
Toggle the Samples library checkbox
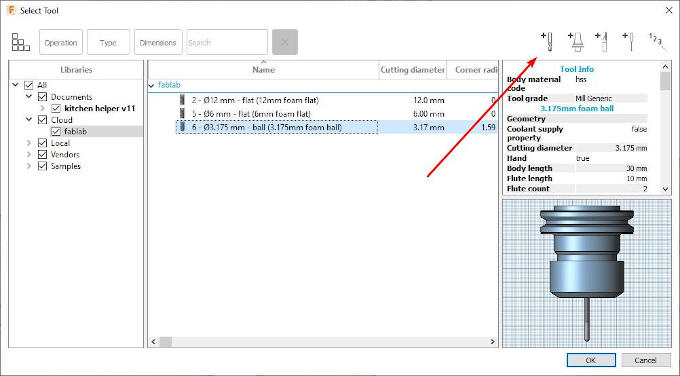42,166
